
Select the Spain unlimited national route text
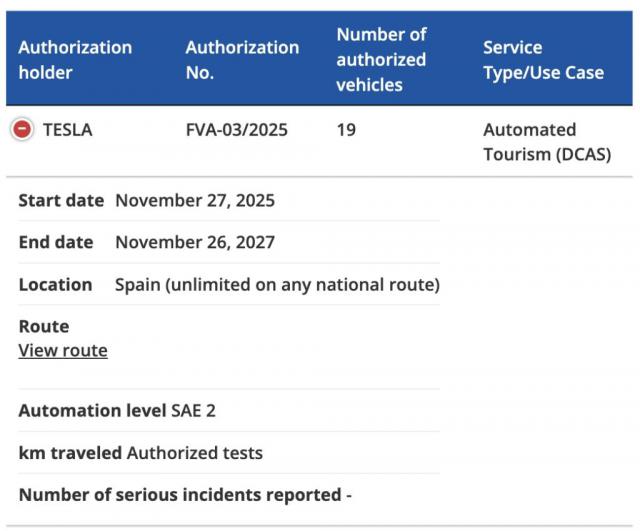277,284
